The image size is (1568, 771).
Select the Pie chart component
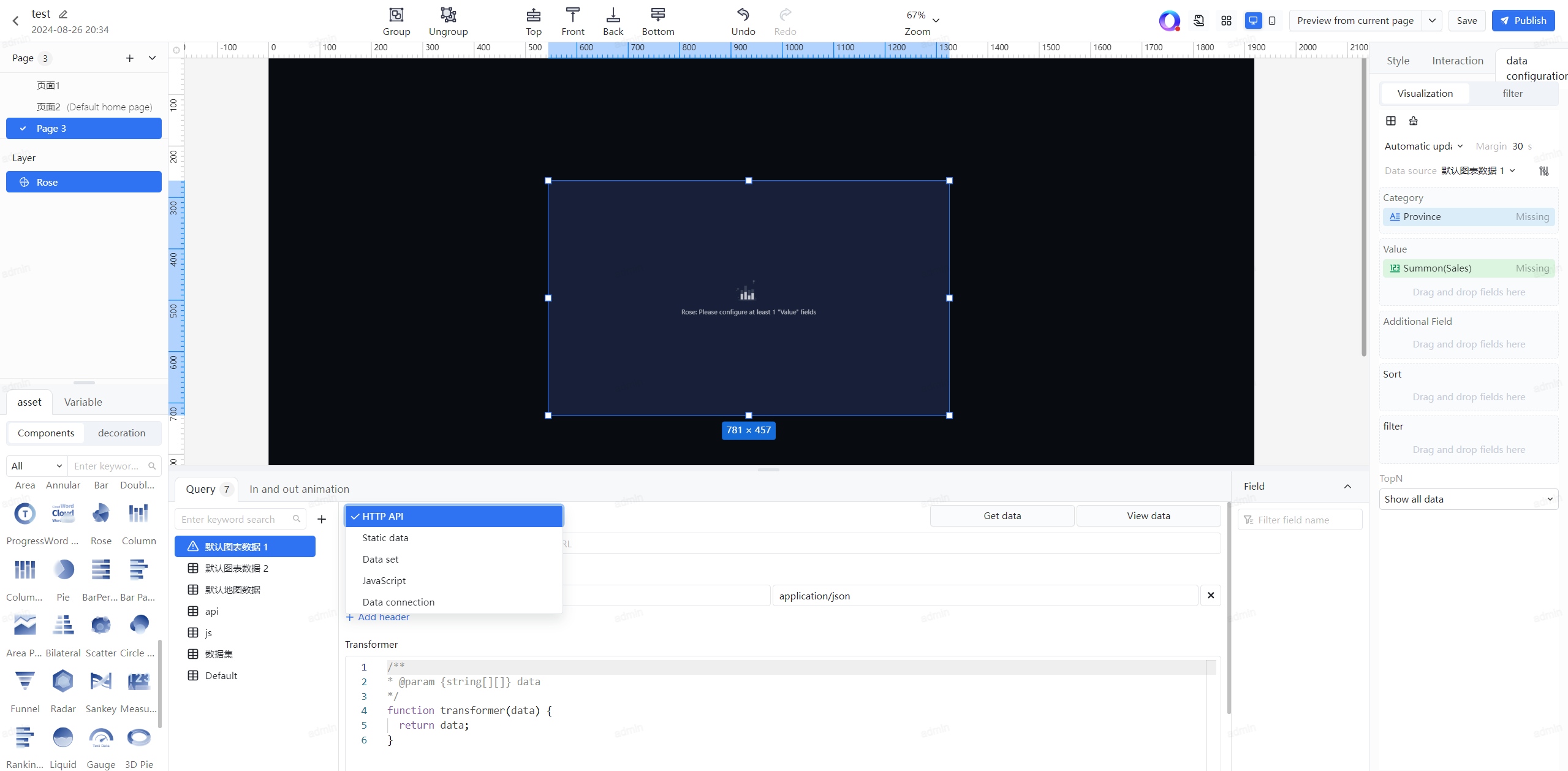[63, 570]
